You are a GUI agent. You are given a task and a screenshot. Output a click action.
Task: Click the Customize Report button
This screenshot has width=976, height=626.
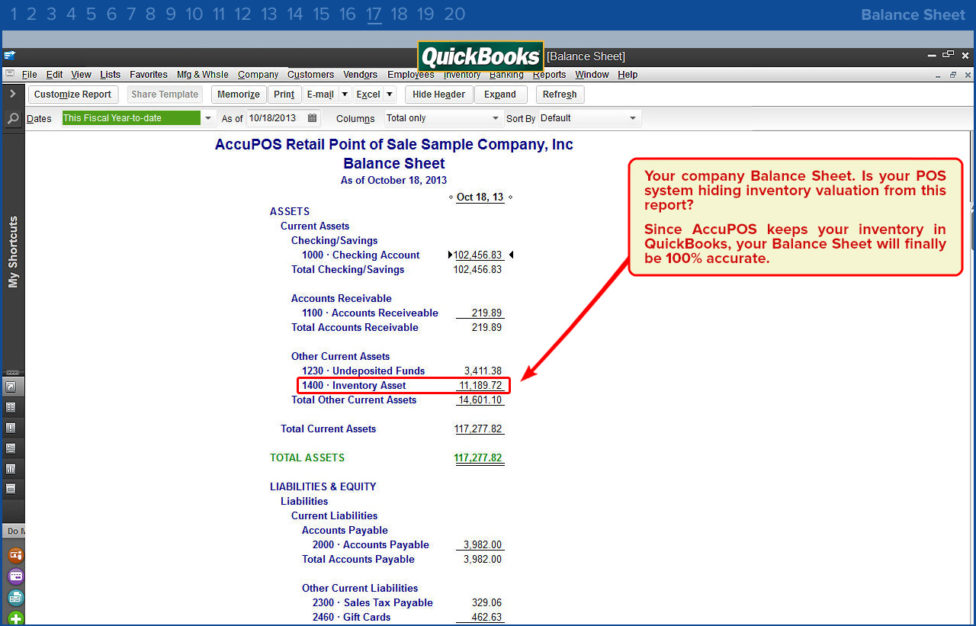72,94
